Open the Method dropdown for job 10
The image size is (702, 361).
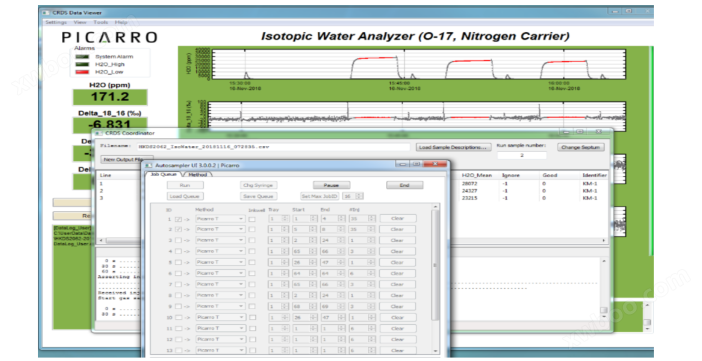coord(220,318)
